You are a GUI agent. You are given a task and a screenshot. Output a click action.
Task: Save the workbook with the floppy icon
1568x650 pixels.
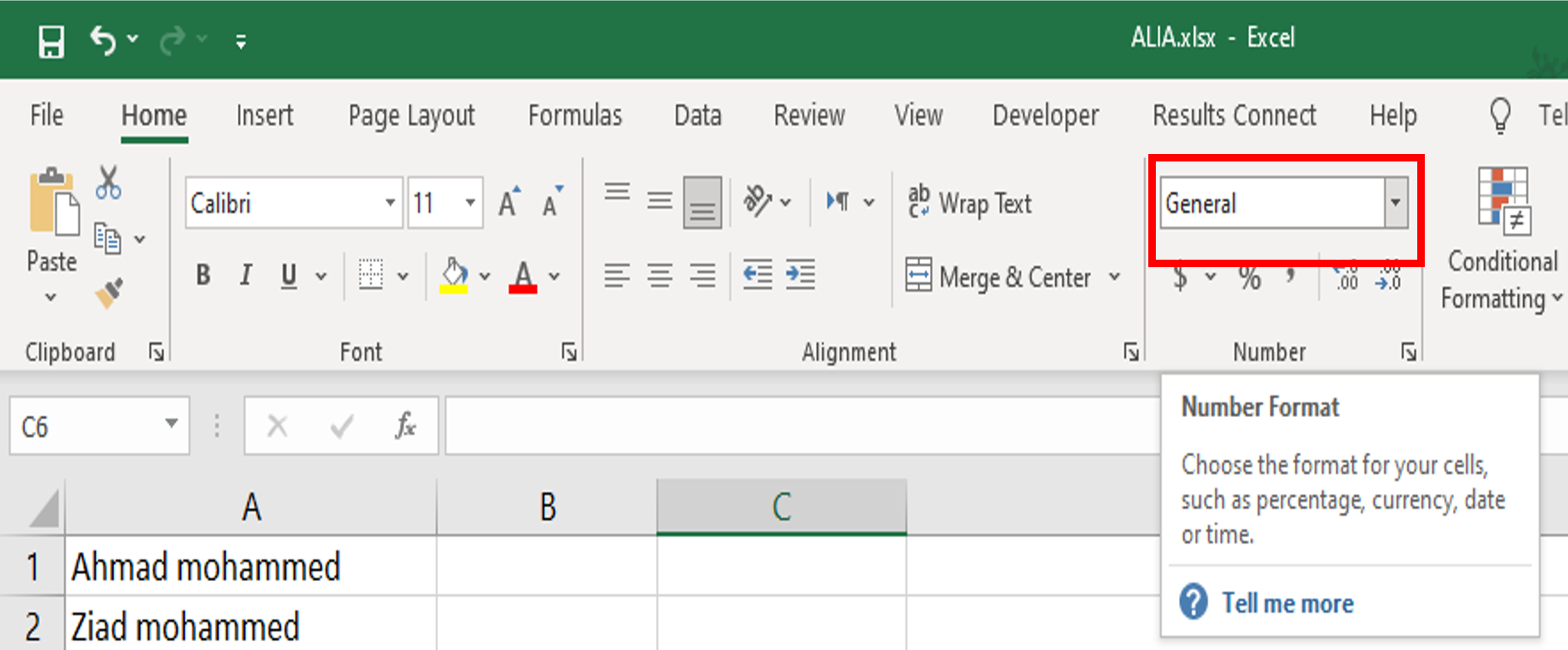coord(51,41)
